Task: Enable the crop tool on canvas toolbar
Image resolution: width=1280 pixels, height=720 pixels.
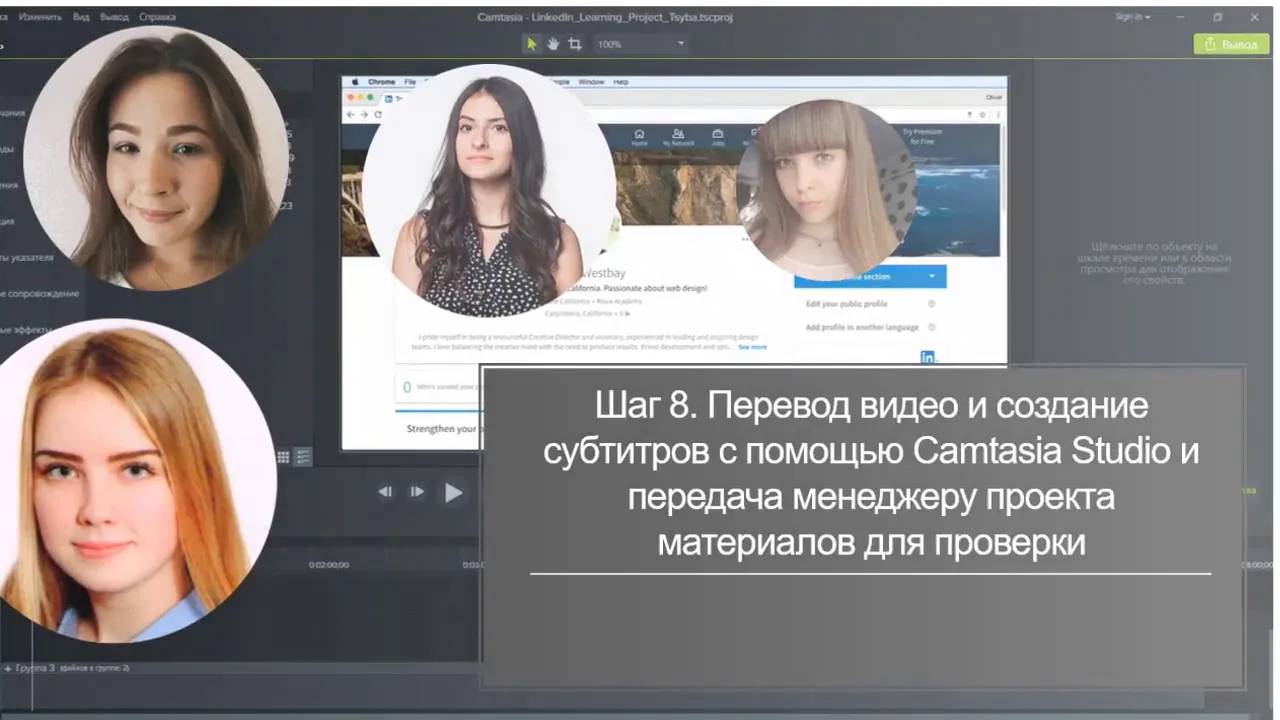Action: (x=574, y=44)
